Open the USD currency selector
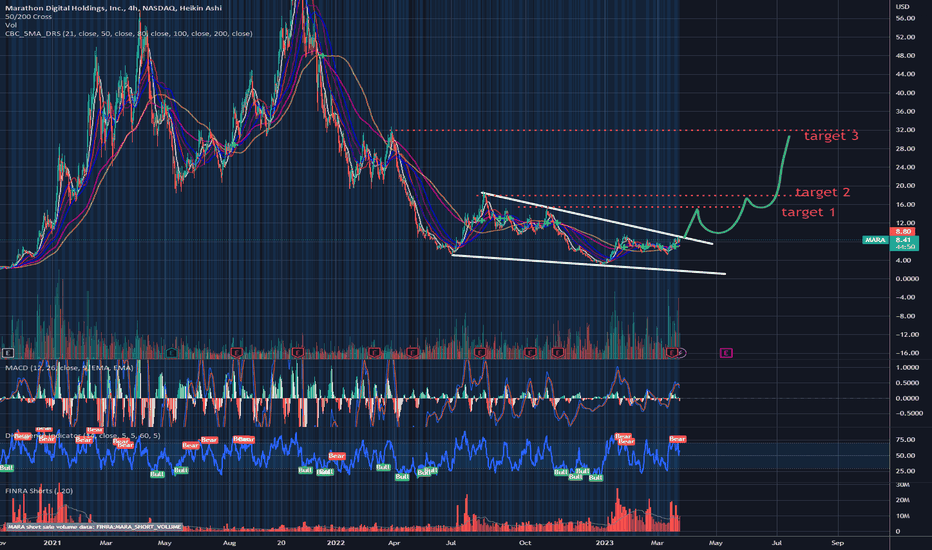Viewport: 932px width, 550px height. point(902,7)
